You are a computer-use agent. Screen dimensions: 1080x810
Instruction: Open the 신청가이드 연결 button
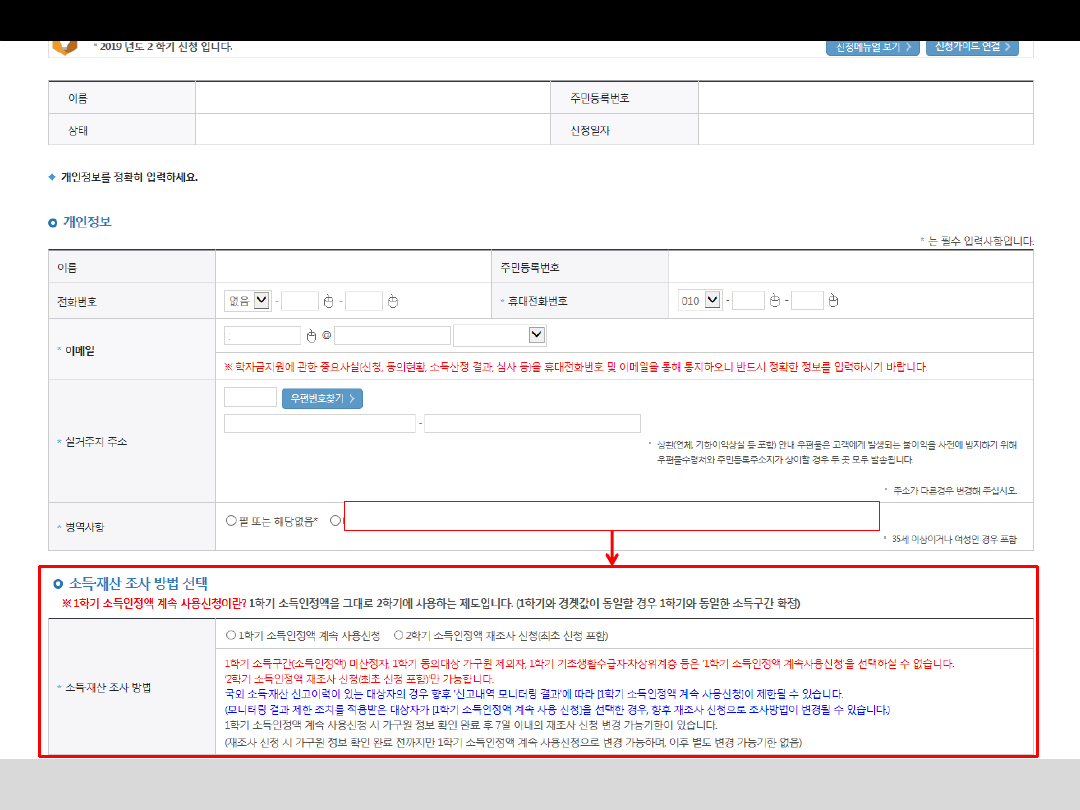972,47
